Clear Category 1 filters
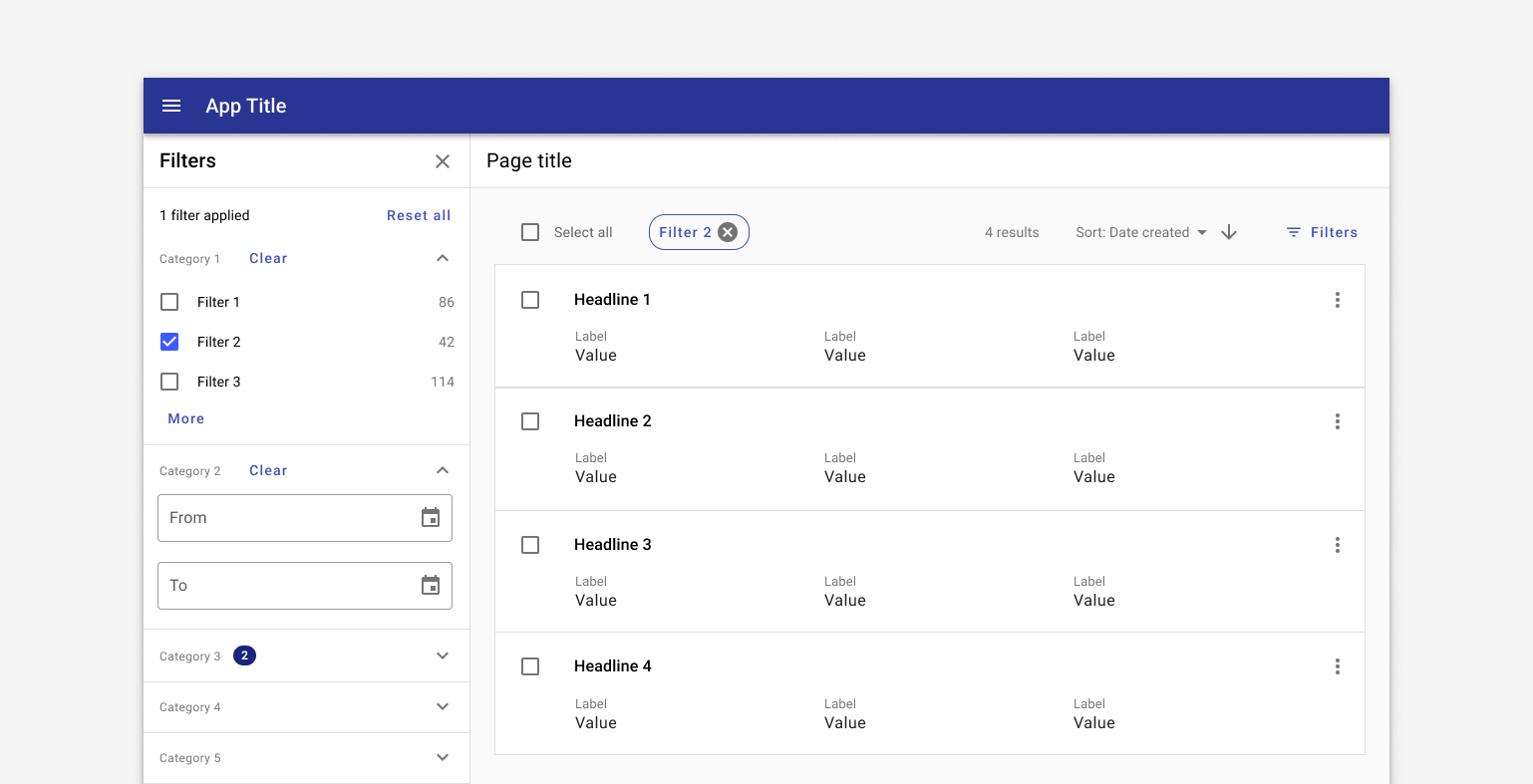The height and width of the screenshot is (784, 1533). point(268,258)
